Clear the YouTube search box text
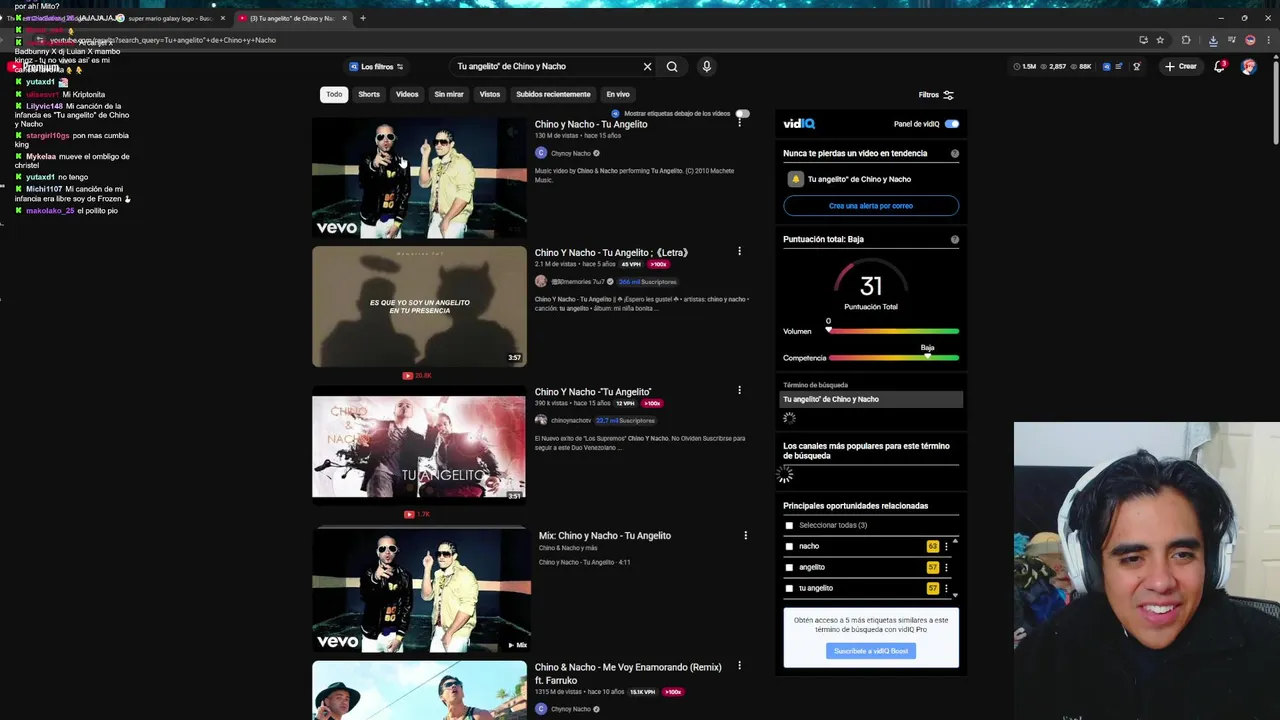1280x720 pixels. pos(647,67)
